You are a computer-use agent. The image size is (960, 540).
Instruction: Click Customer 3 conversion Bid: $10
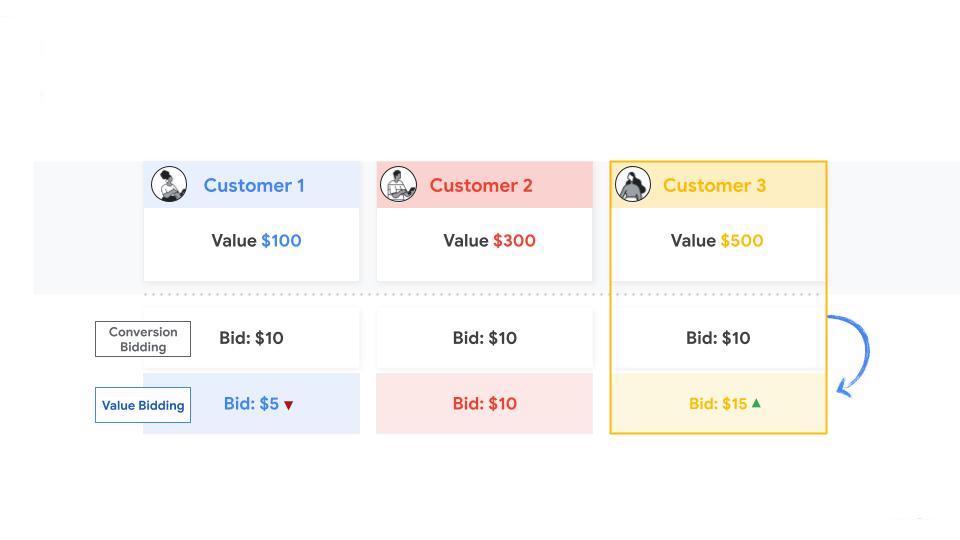[x=718, y=338]
